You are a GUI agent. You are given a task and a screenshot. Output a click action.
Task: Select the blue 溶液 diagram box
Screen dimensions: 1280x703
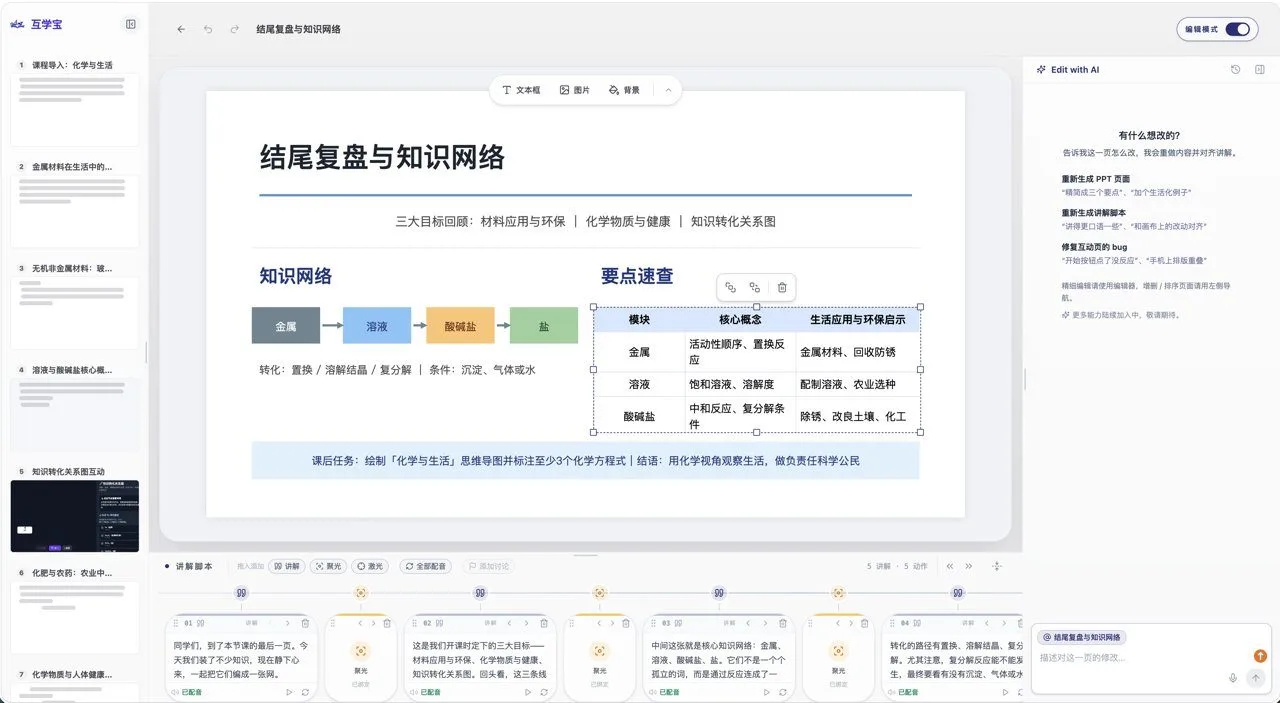[377, 326]
